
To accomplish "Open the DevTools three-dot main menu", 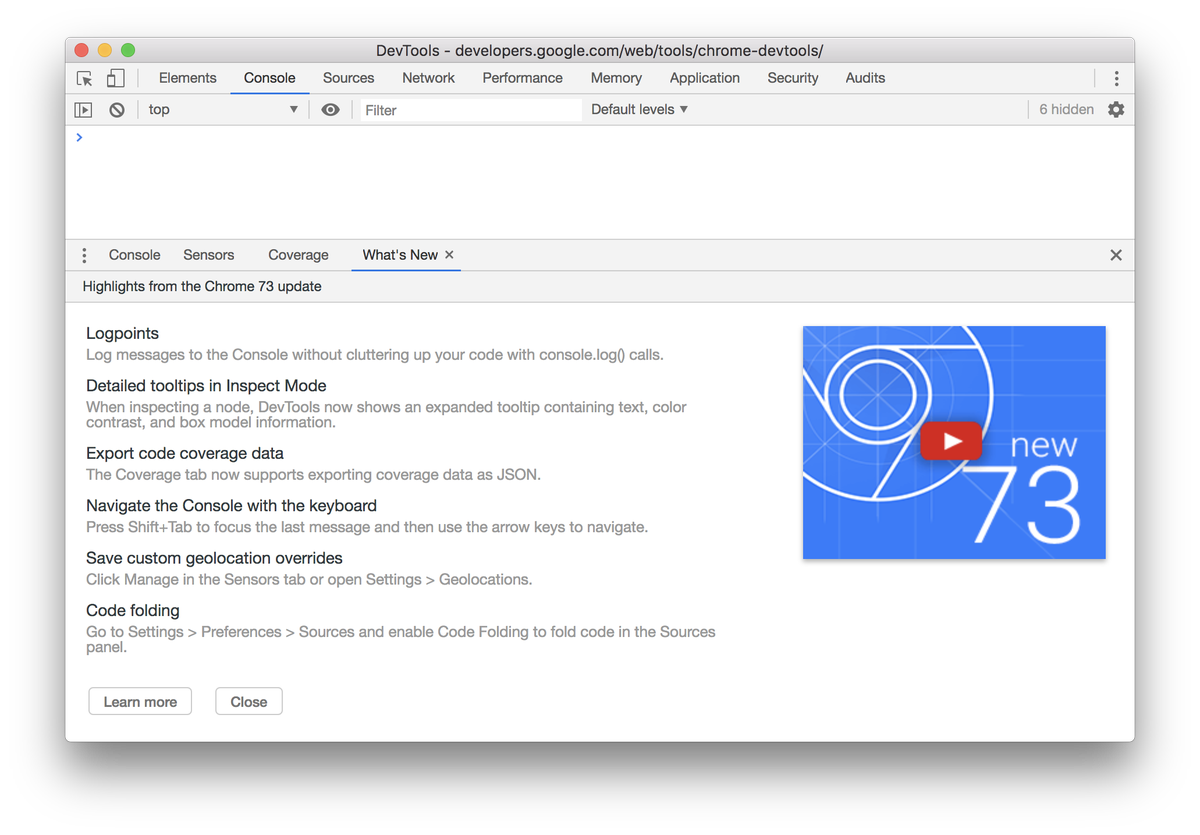I will (x=1117, y=78).
